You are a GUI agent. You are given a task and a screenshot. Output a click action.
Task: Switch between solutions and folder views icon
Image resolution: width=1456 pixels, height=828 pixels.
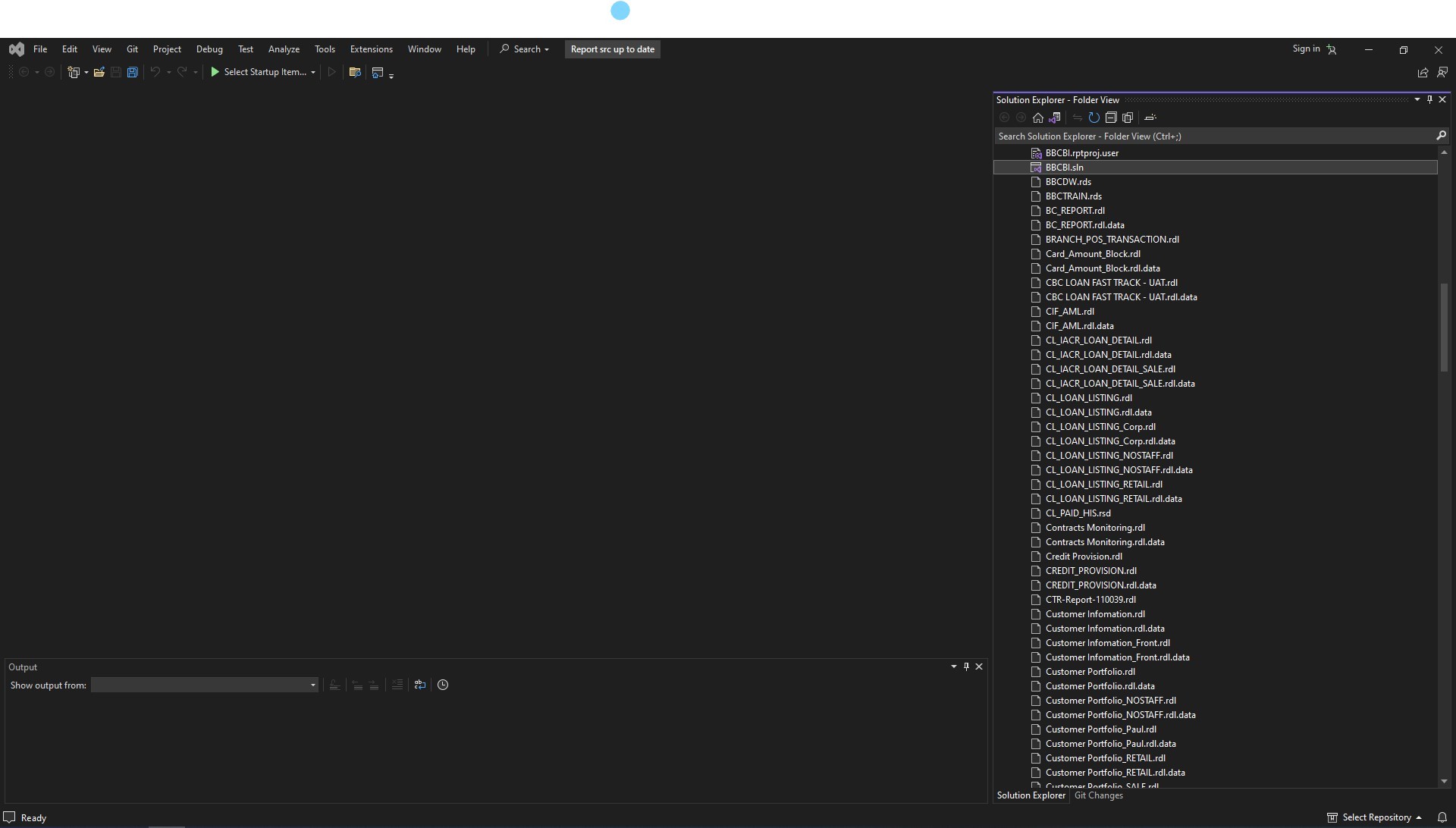[x=1054, y=118]
